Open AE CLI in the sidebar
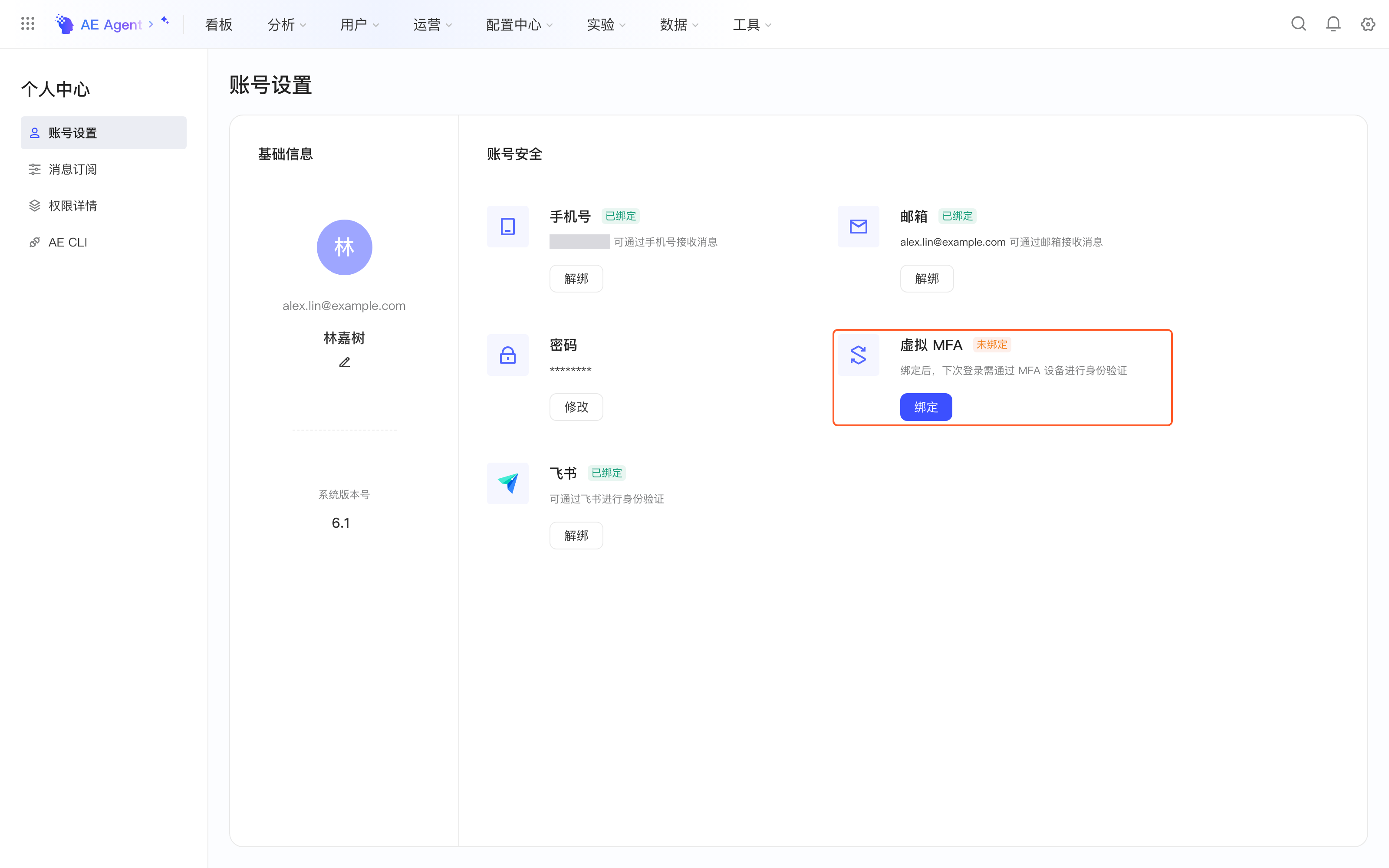1389x868 pixels. 104,242
